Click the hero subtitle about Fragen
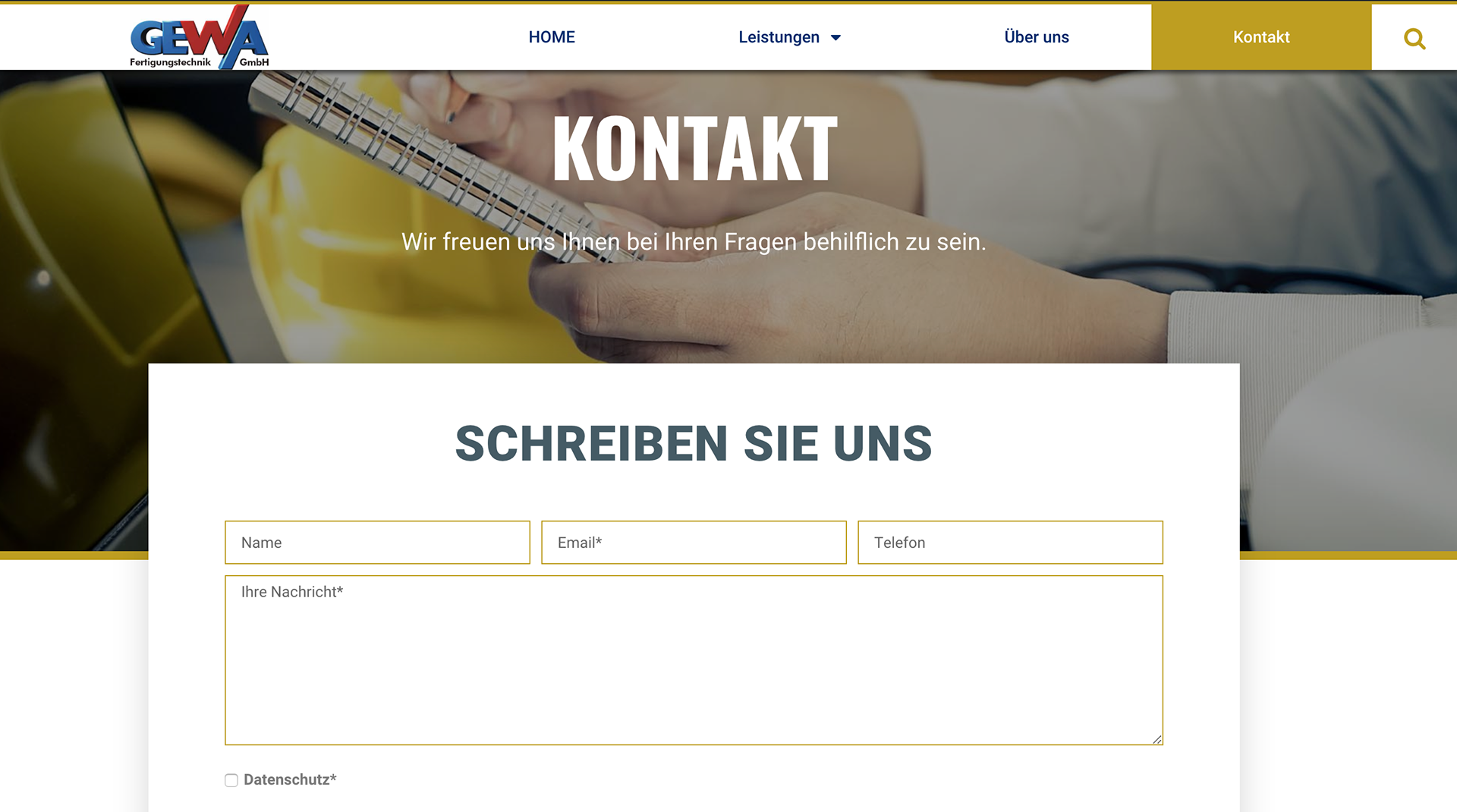This screenshot has width=1457, height=812. [x=694, y=242]
